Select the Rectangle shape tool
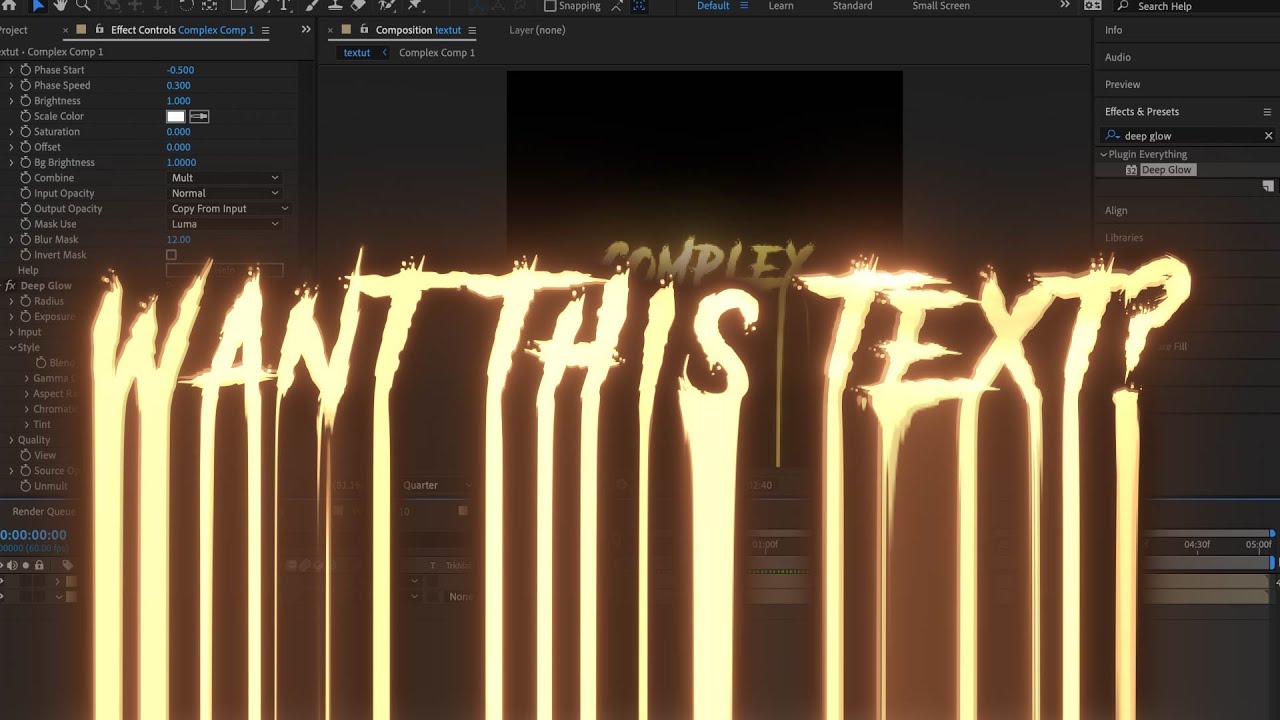This screenshot has height=720, width=1280. coord(237,6)
